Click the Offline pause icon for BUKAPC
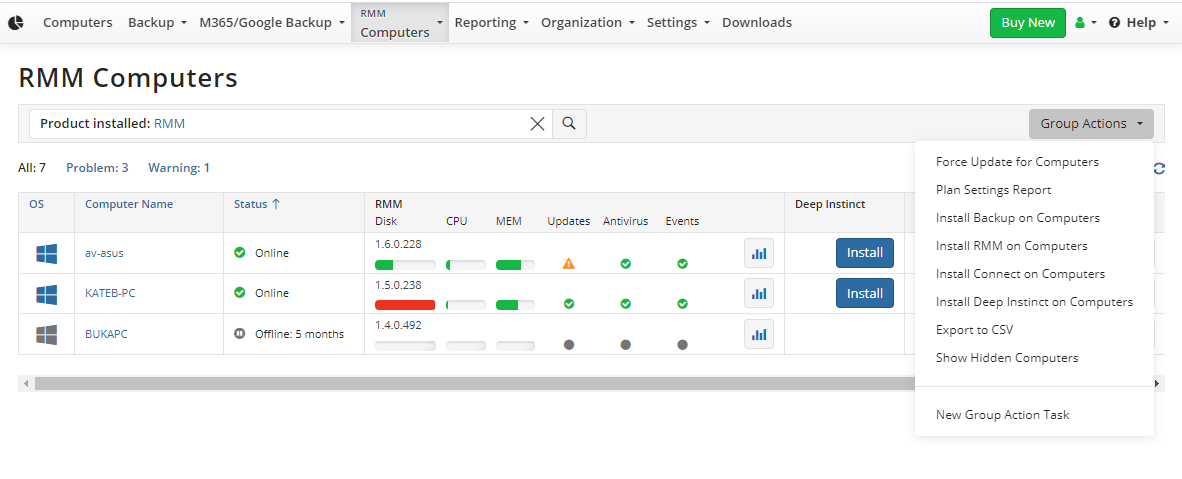This screenshot has height=479, width=1182. coord(240,333)
